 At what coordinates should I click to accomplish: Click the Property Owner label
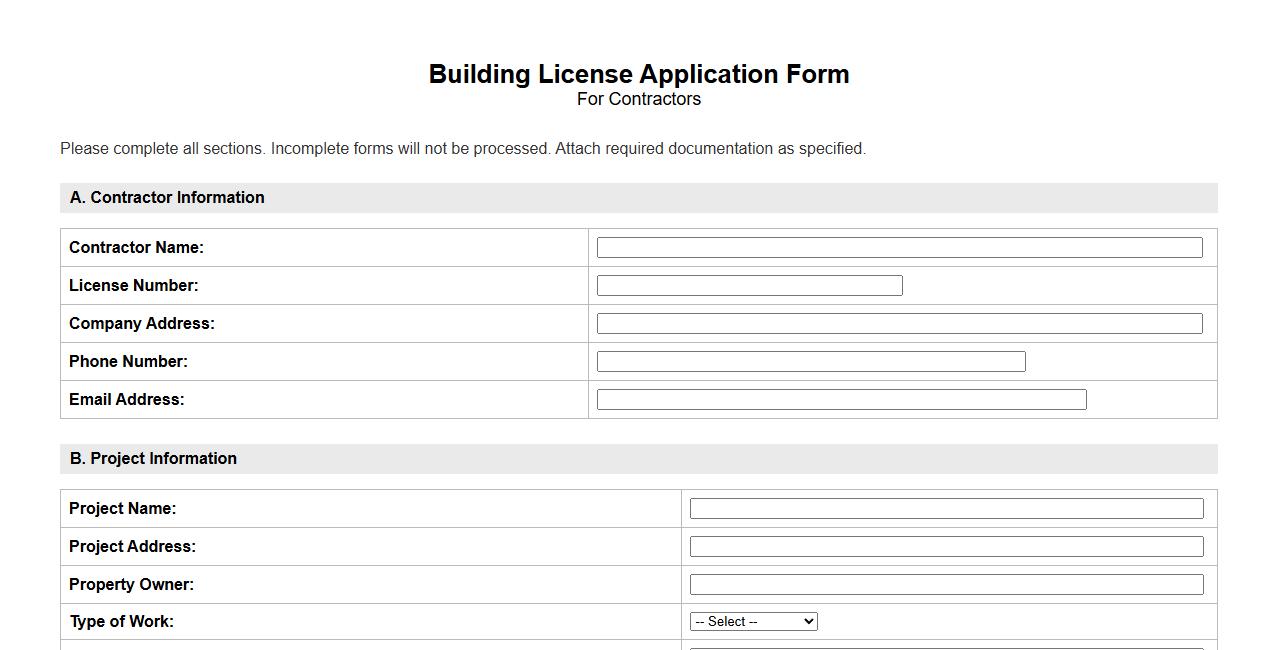point(131,584)
